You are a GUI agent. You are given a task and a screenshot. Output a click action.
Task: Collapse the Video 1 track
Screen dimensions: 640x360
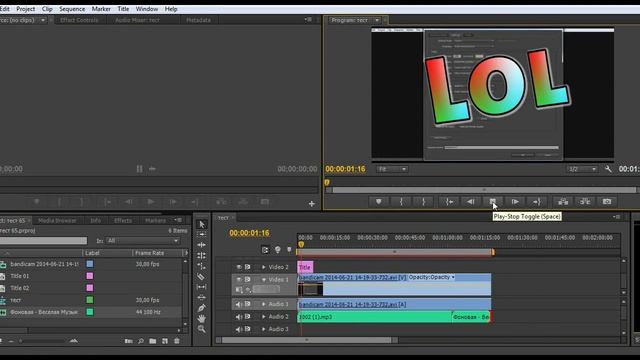tap(264, 280)
